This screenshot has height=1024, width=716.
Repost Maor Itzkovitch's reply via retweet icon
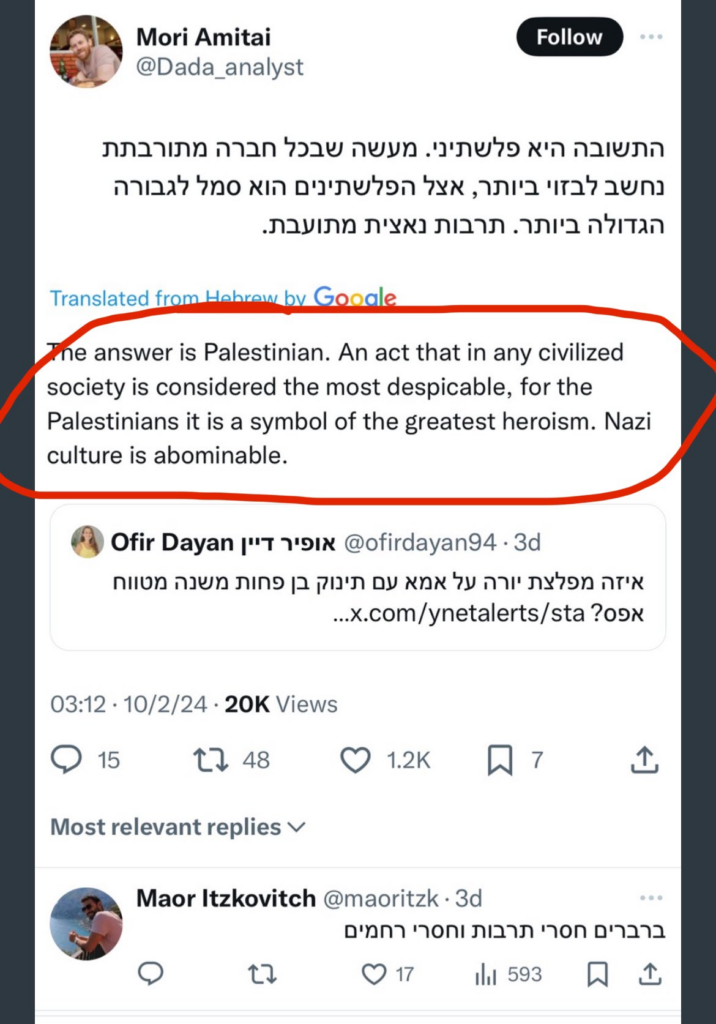[262, 974]
